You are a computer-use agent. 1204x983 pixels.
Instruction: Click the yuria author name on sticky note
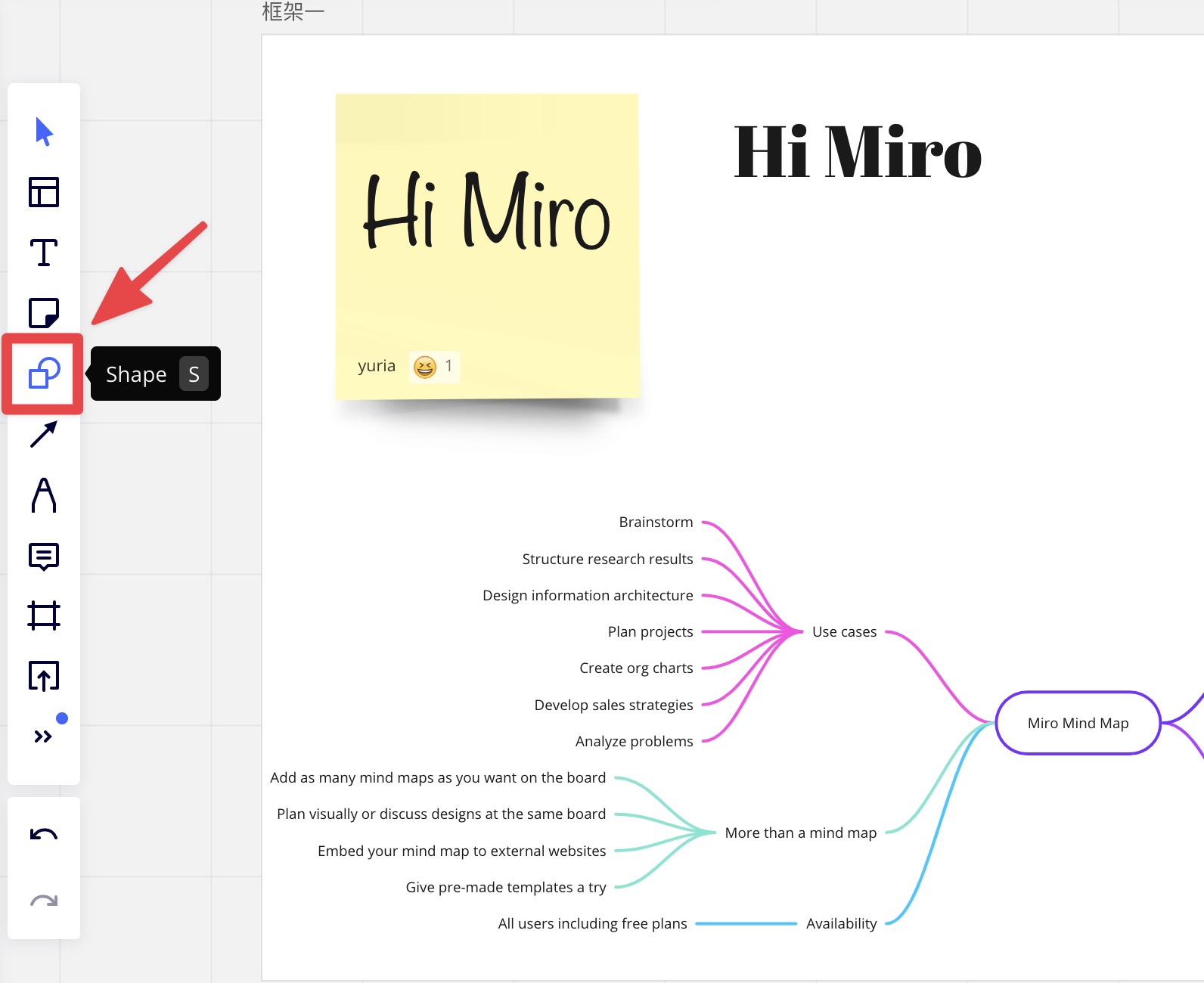(377, 366)
